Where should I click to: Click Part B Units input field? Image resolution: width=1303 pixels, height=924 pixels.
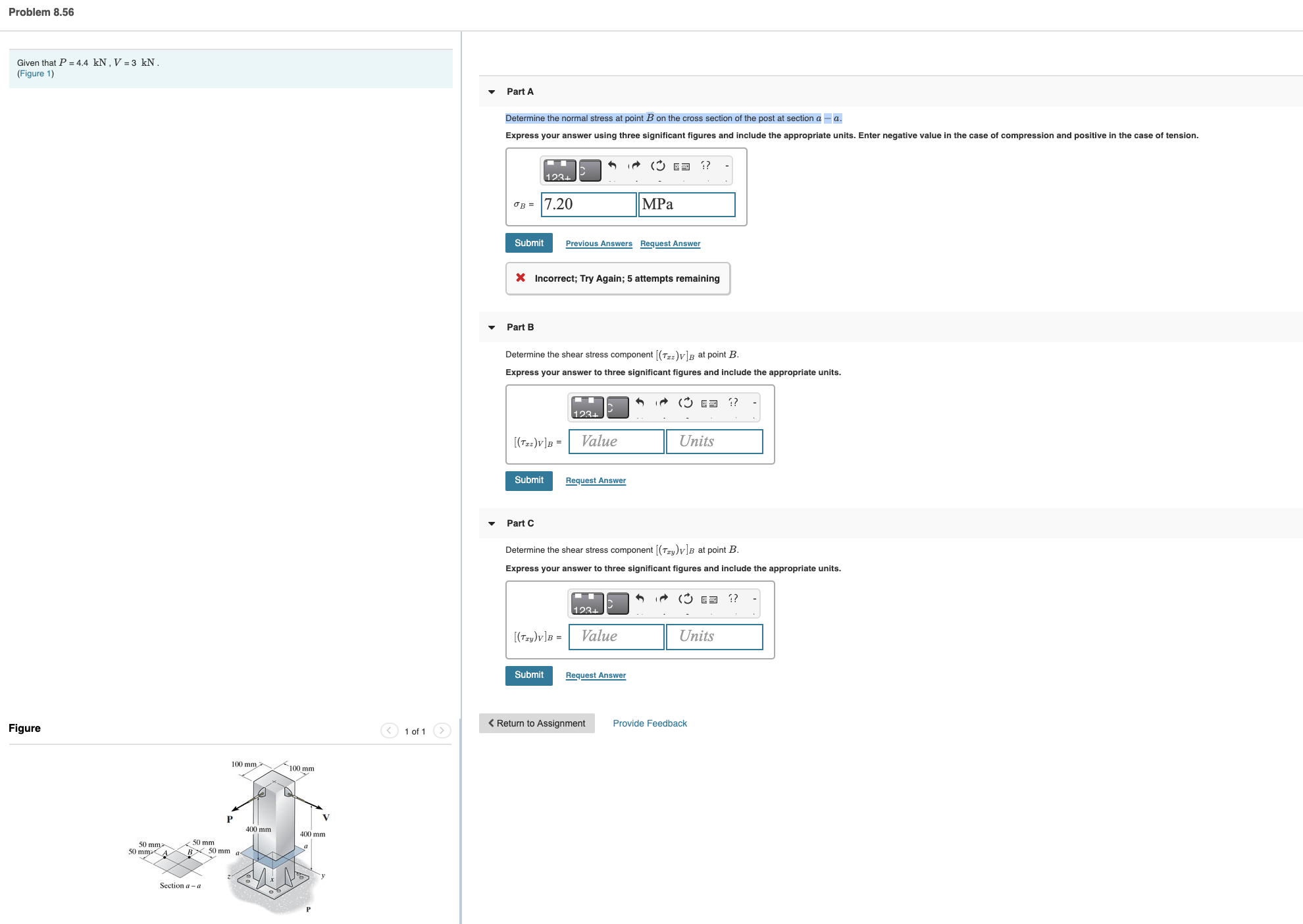[714, 442]
